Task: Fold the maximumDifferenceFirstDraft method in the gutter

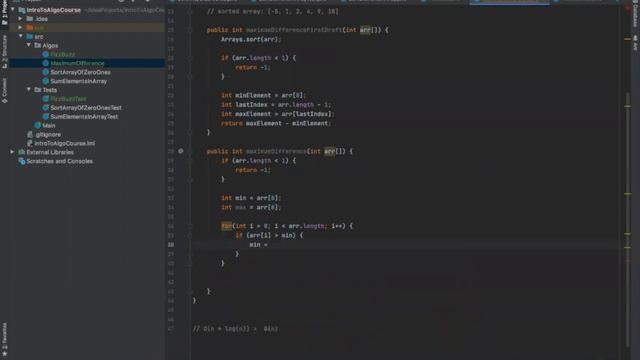Action: [190, 30]
